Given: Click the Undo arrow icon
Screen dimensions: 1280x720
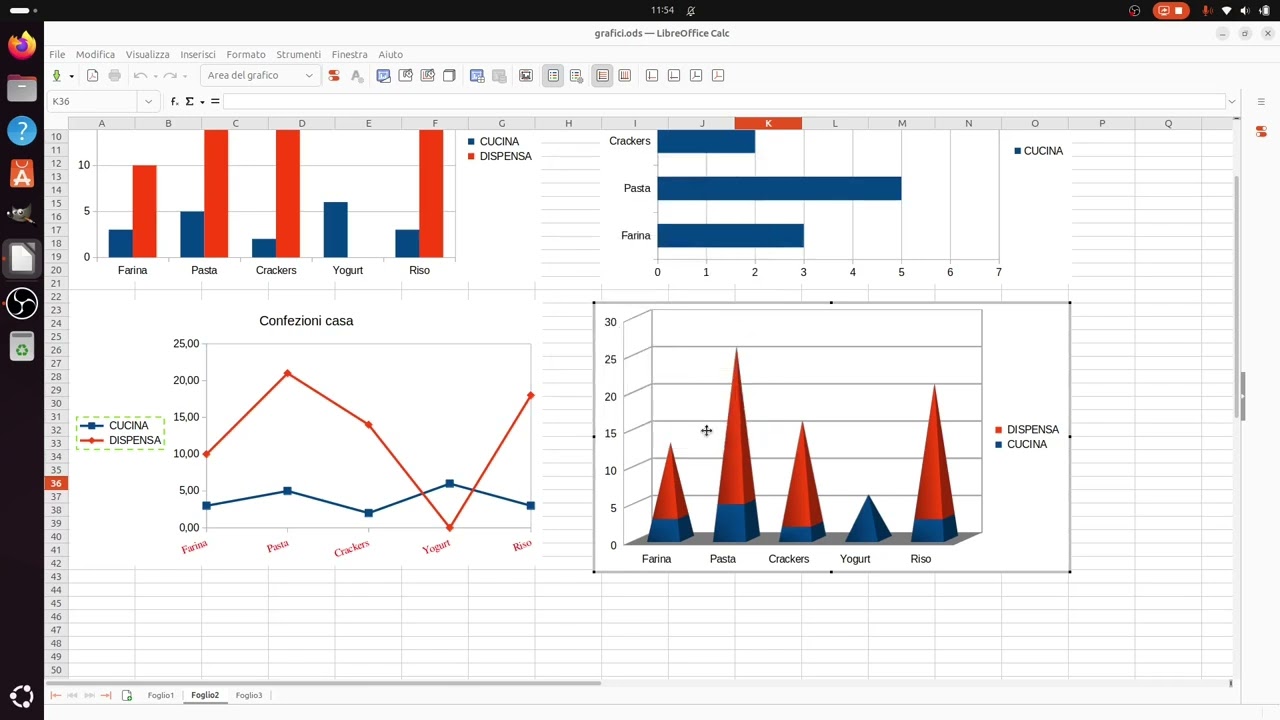Looking at the screenshot, I should point(140,75).
